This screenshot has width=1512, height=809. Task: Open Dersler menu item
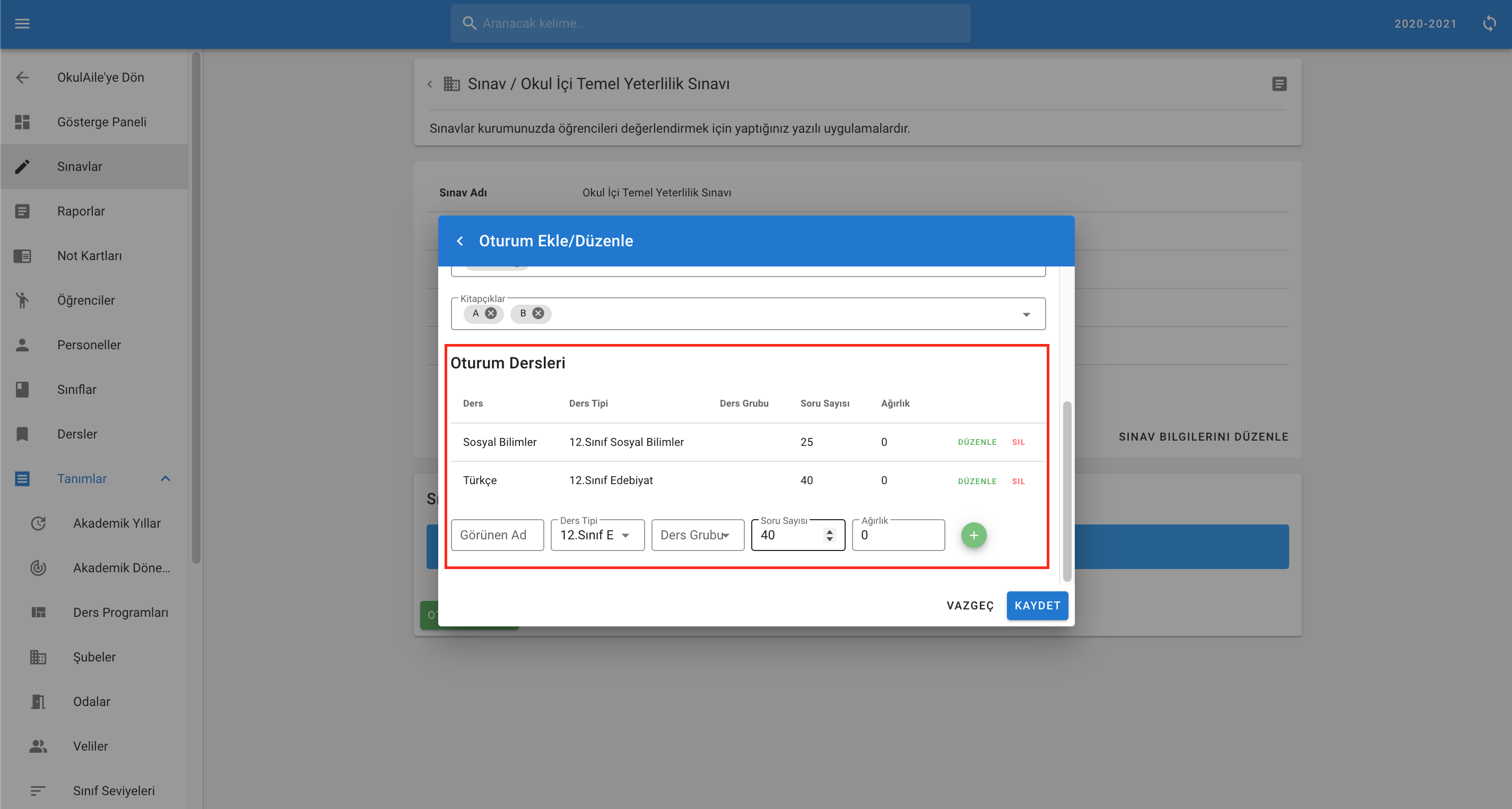pyautogui.click(x=94, y=434)
